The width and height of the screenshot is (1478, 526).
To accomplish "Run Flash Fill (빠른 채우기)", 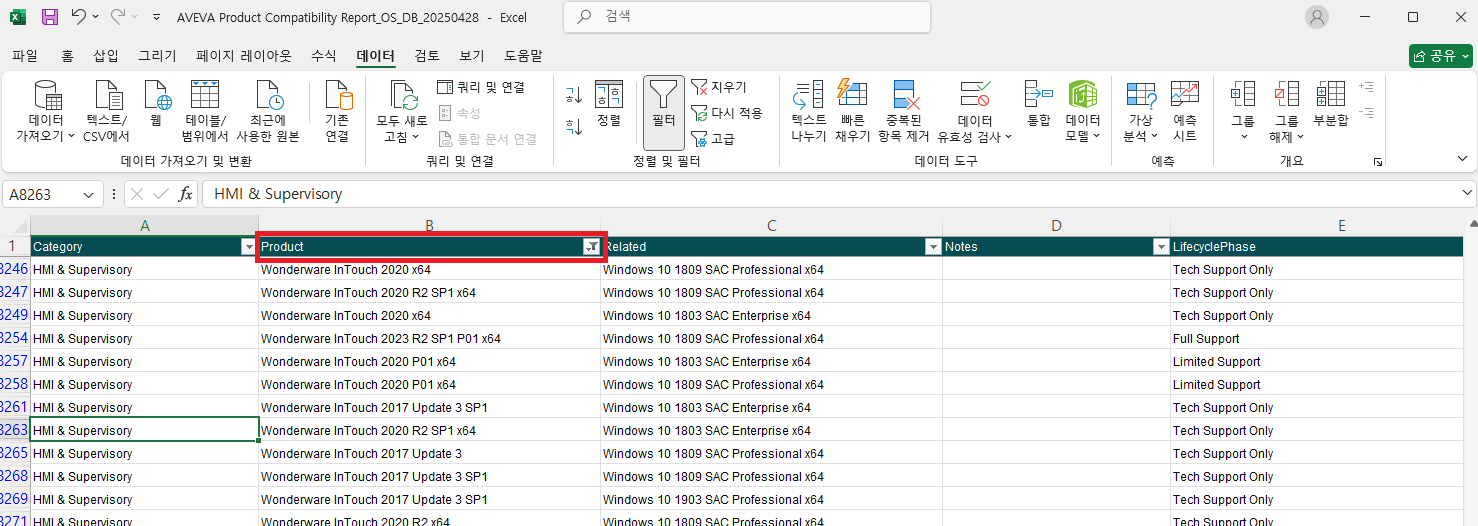I will (x=852, y=110).
